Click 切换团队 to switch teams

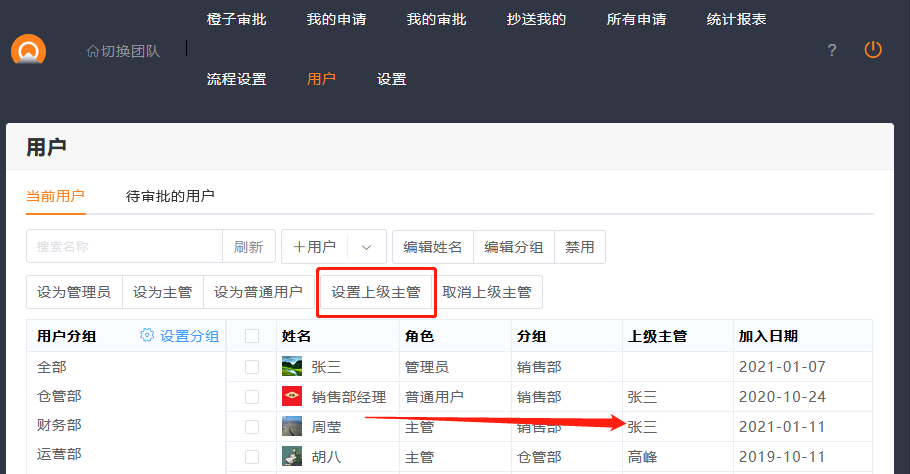pos(123,50)
